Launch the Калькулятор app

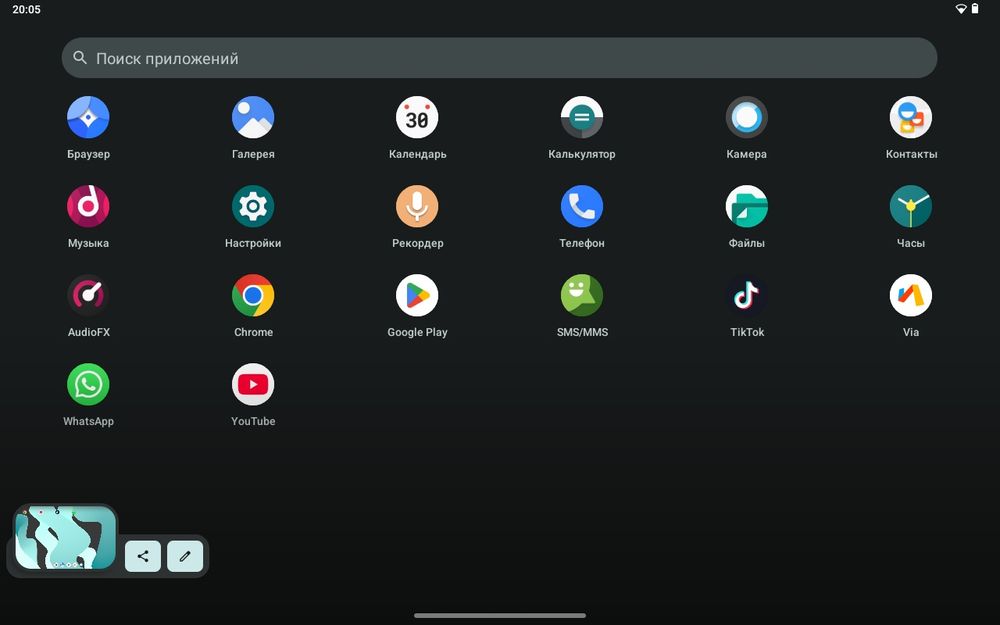tap(582, 117)
